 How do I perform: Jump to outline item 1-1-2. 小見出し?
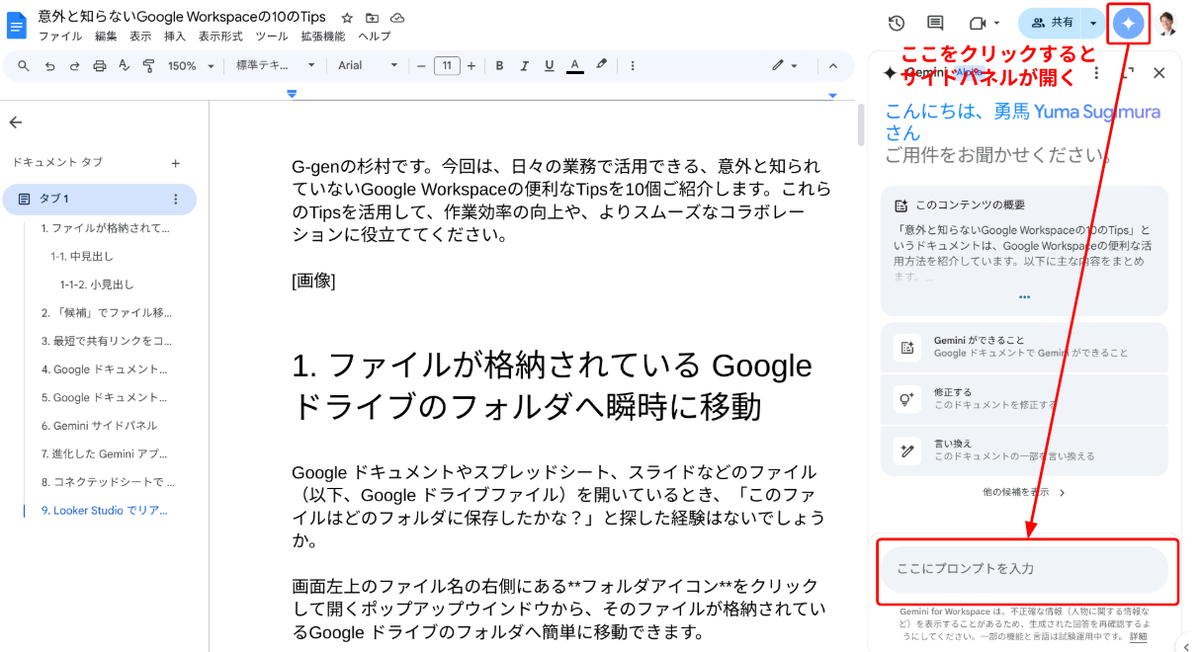97,284
